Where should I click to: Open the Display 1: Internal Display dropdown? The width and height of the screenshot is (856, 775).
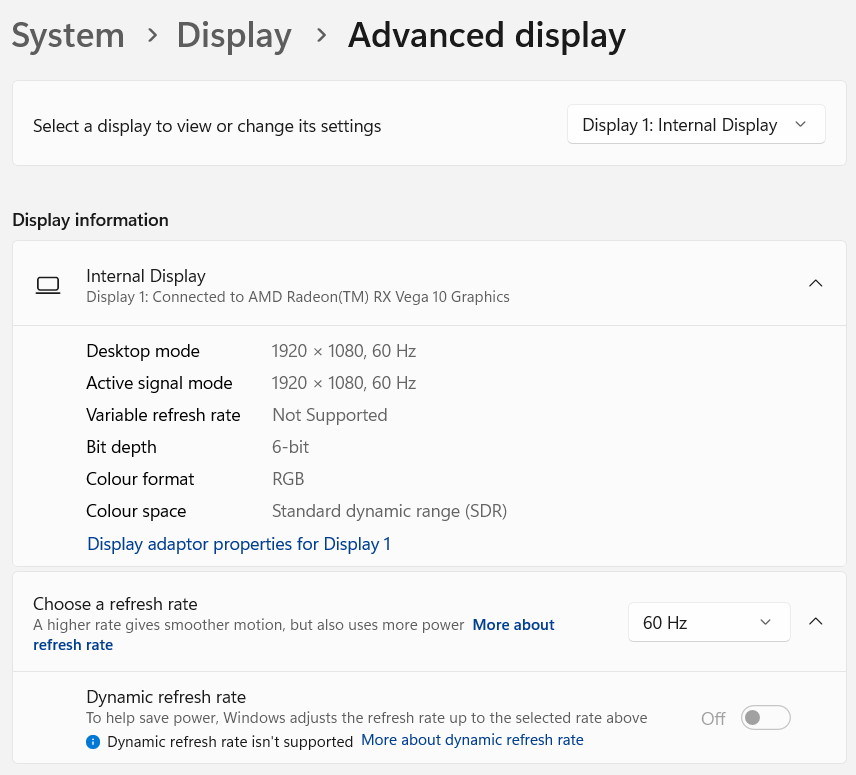point(695,125)
